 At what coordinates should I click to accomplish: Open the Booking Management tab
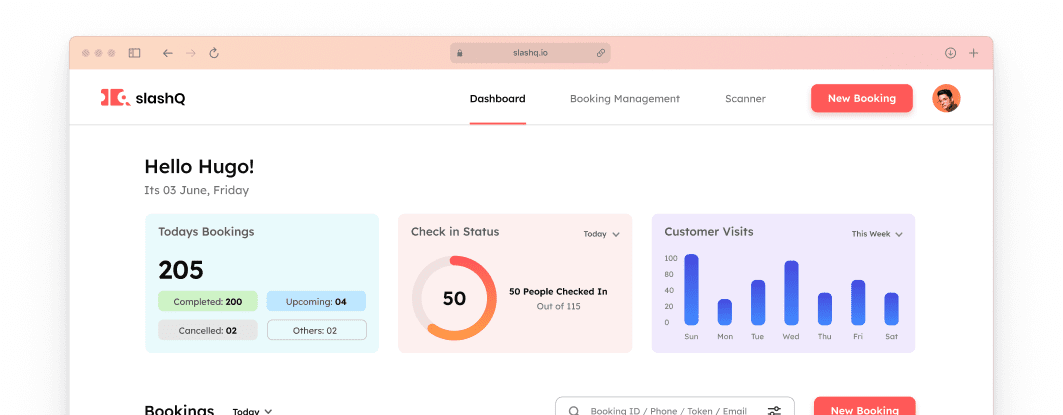[x=625, y=98]
